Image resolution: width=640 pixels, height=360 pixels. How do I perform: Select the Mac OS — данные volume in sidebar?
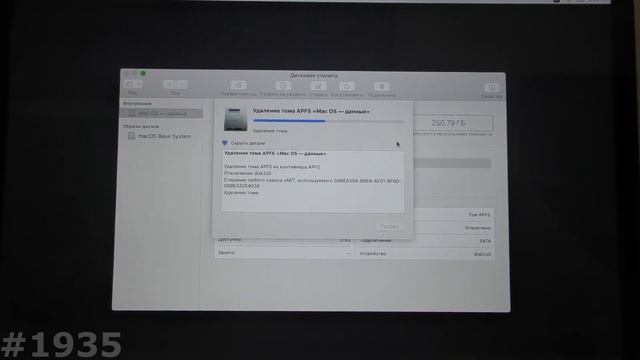[162, 113]
